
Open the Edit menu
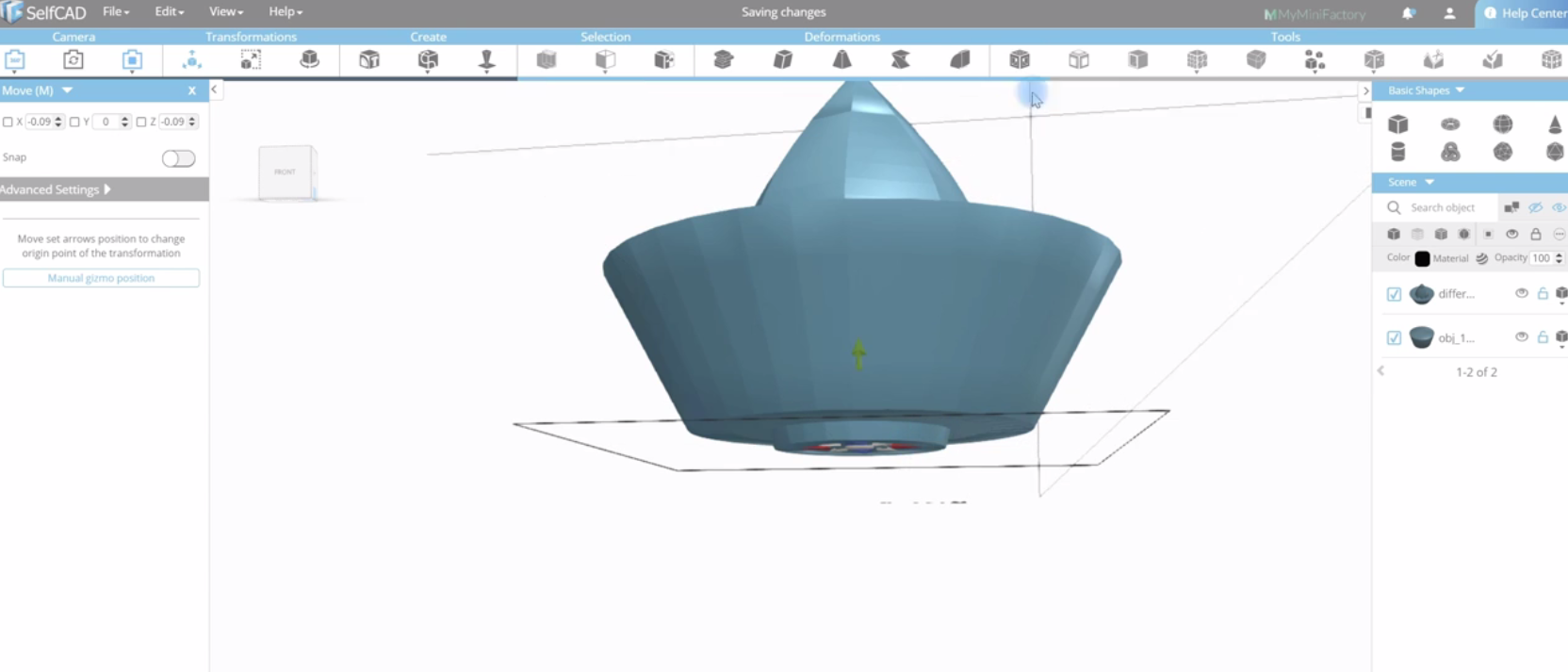[x=170, y=12]
